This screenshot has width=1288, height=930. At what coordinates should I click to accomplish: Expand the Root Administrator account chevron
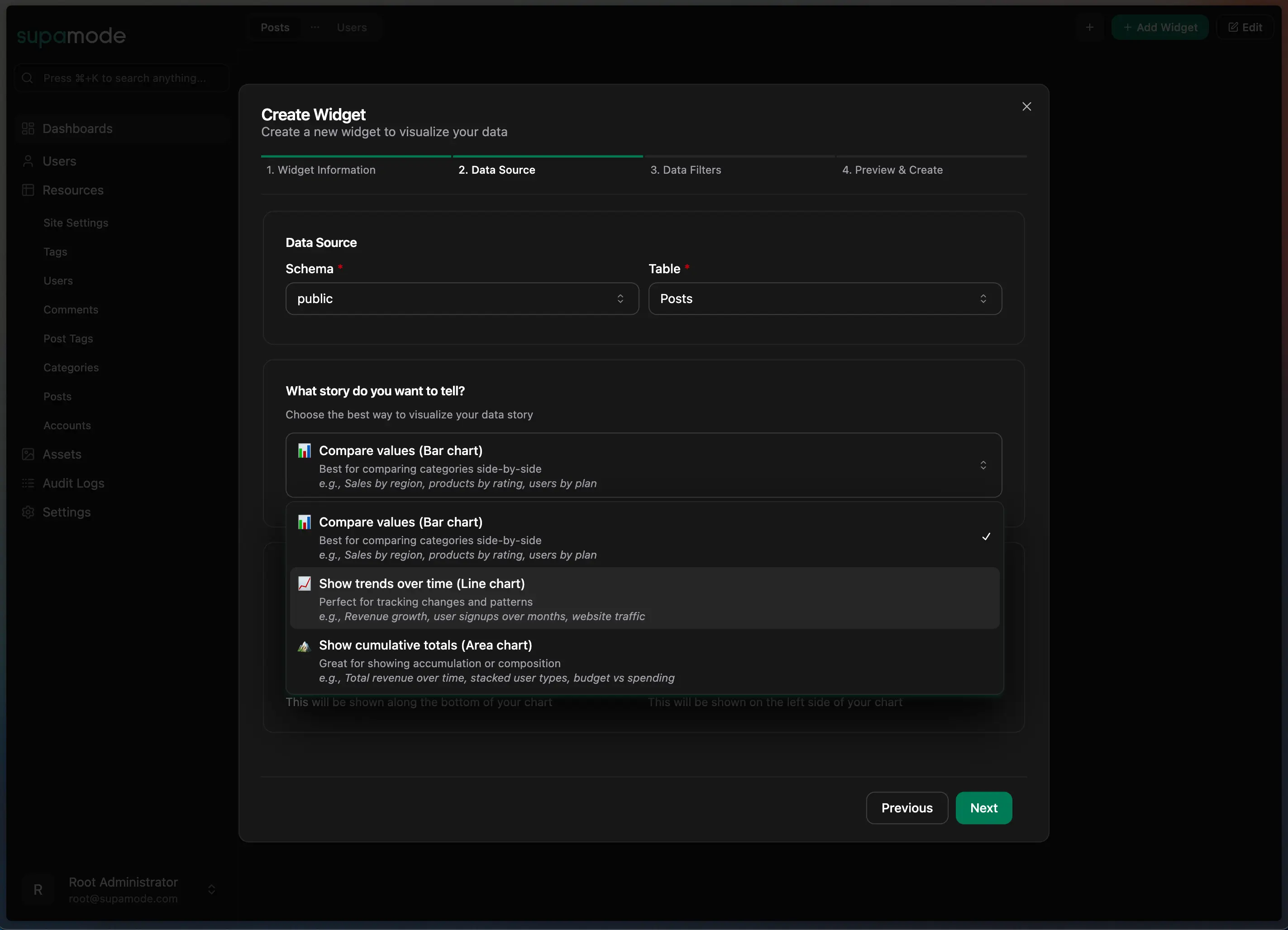tap(212, 889)
